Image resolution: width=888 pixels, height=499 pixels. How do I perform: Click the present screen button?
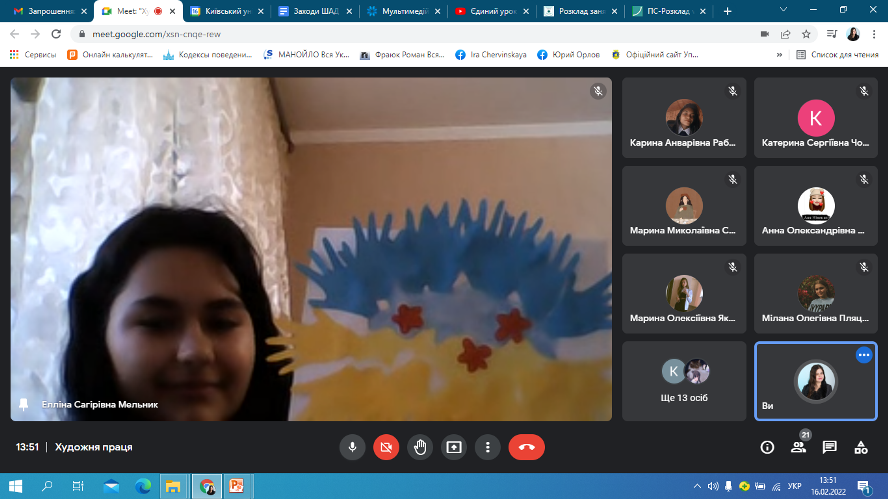coord(454,447)
